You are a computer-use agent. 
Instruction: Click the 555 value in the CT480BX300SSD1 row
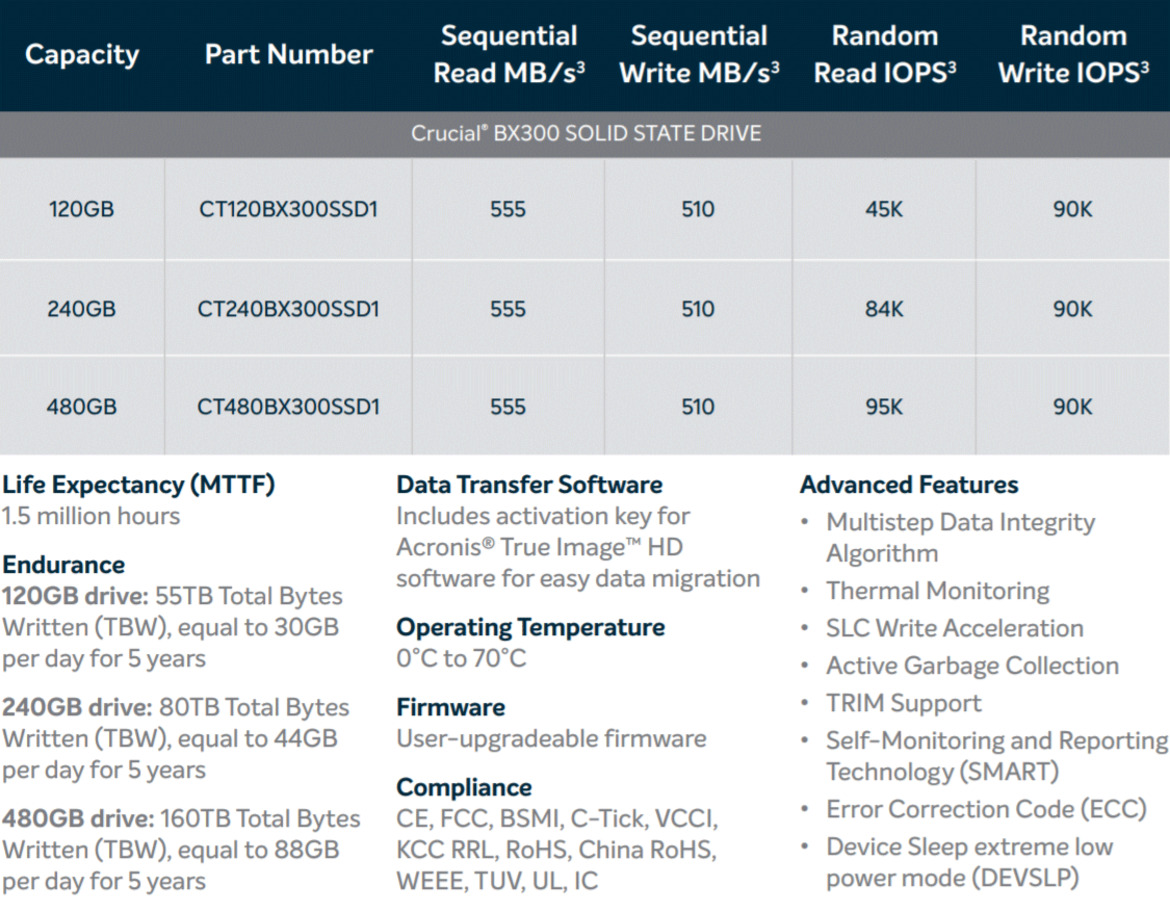508,407
